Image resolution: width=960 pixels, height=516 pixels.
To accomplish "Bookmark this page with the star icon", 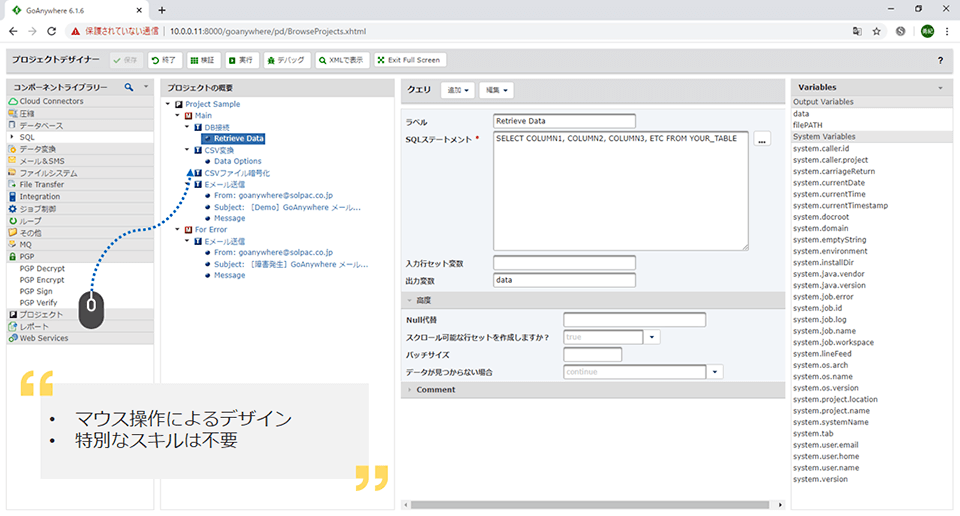I will click(877, 31).
